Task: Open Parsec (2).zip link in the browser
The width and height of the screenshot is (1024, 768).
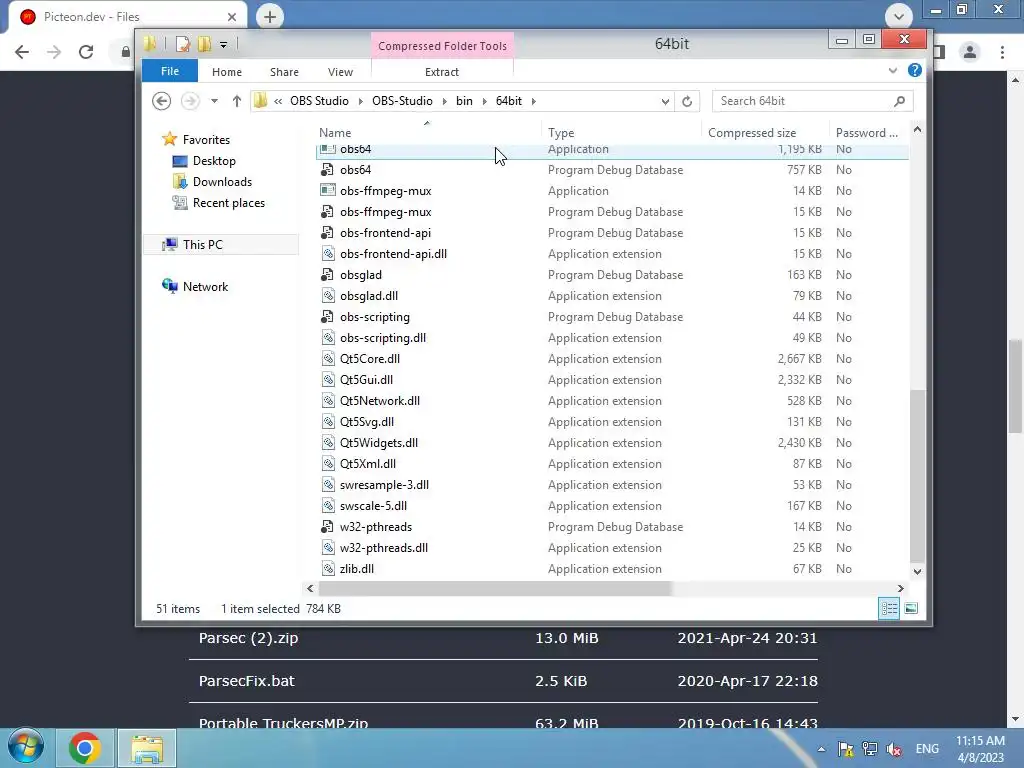Action: (248, 638)
